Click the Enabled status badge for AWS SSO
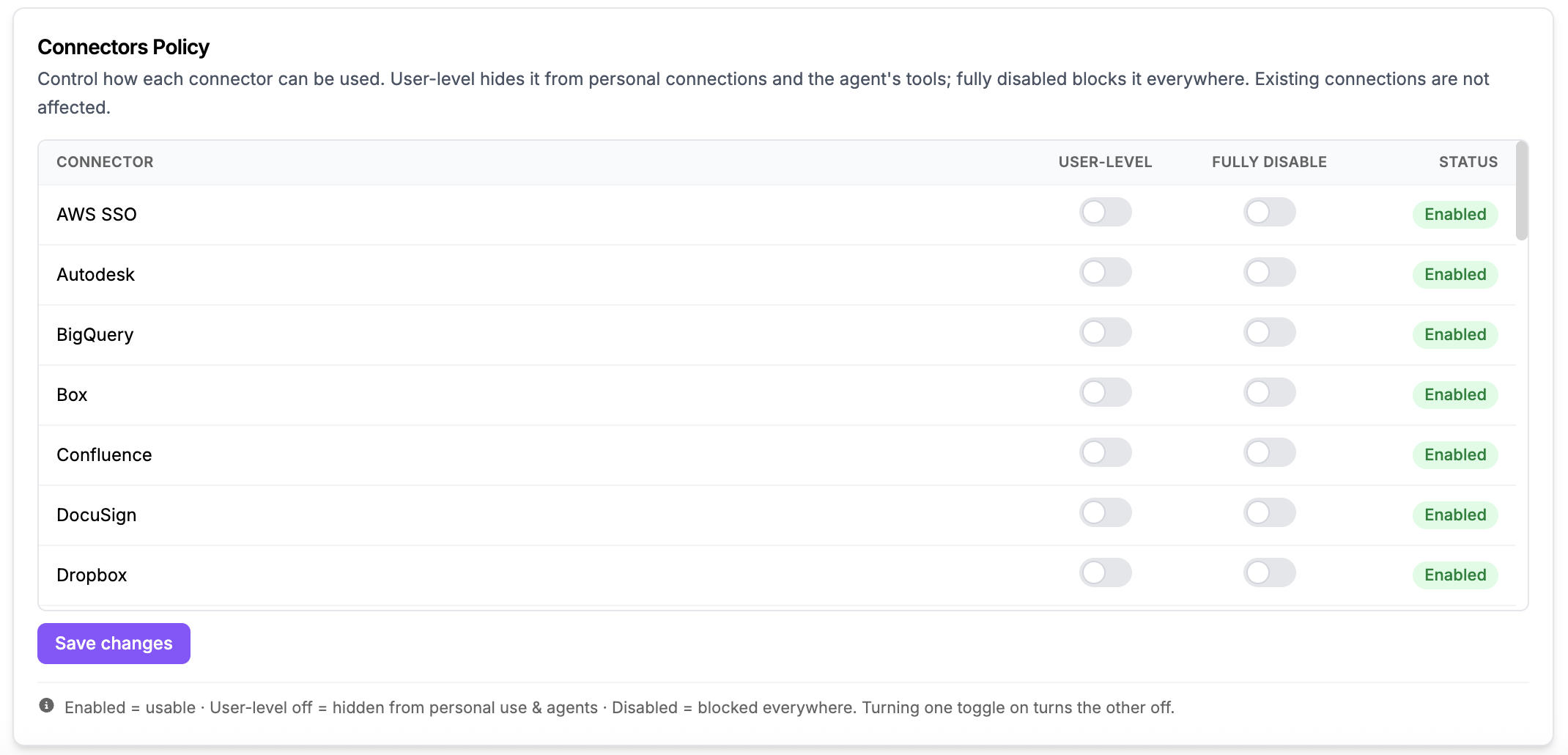The width and height of the screenshot is (1568, 755). pos(1454,215)
